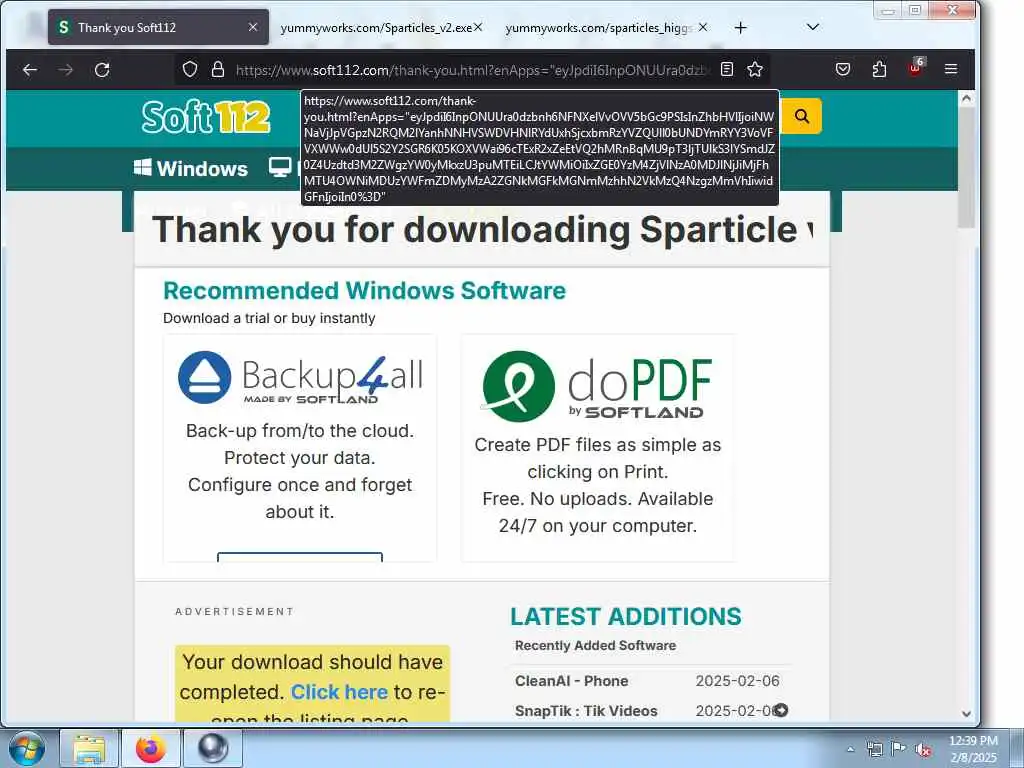Open the tracking protection shield icon
The image size is (1024, 768).
(x=190, y=69)
